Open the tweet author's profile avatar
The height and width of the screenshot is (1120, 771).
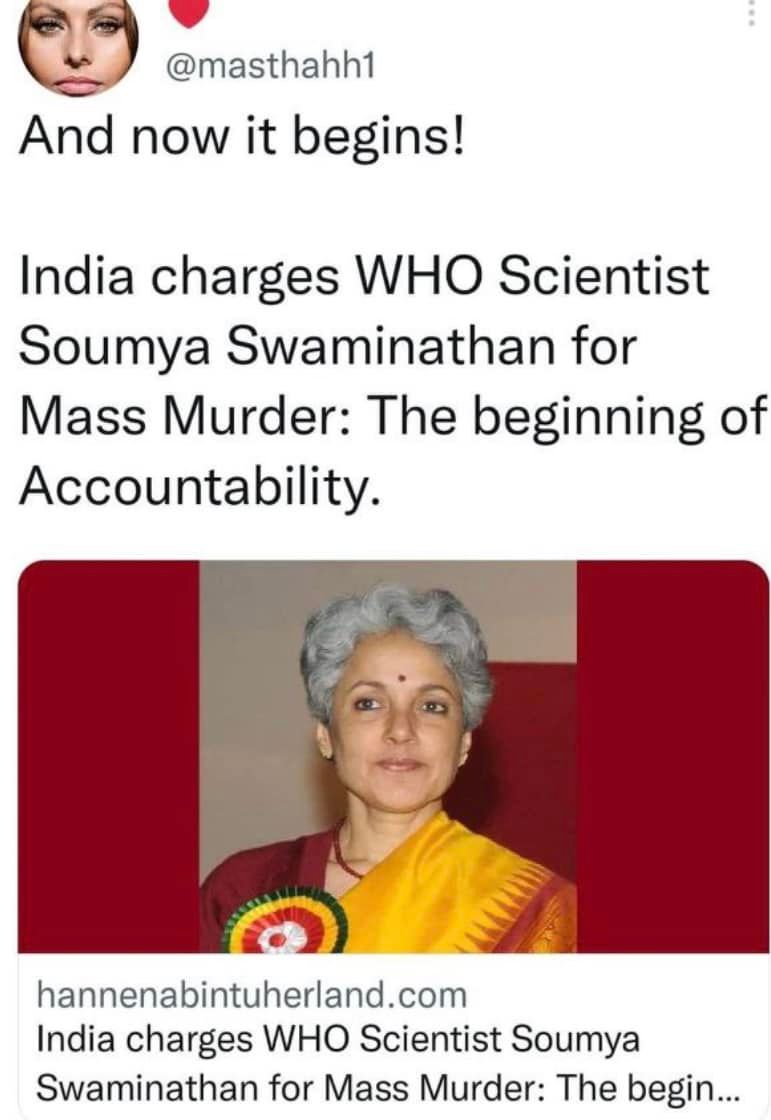[77, 46]
